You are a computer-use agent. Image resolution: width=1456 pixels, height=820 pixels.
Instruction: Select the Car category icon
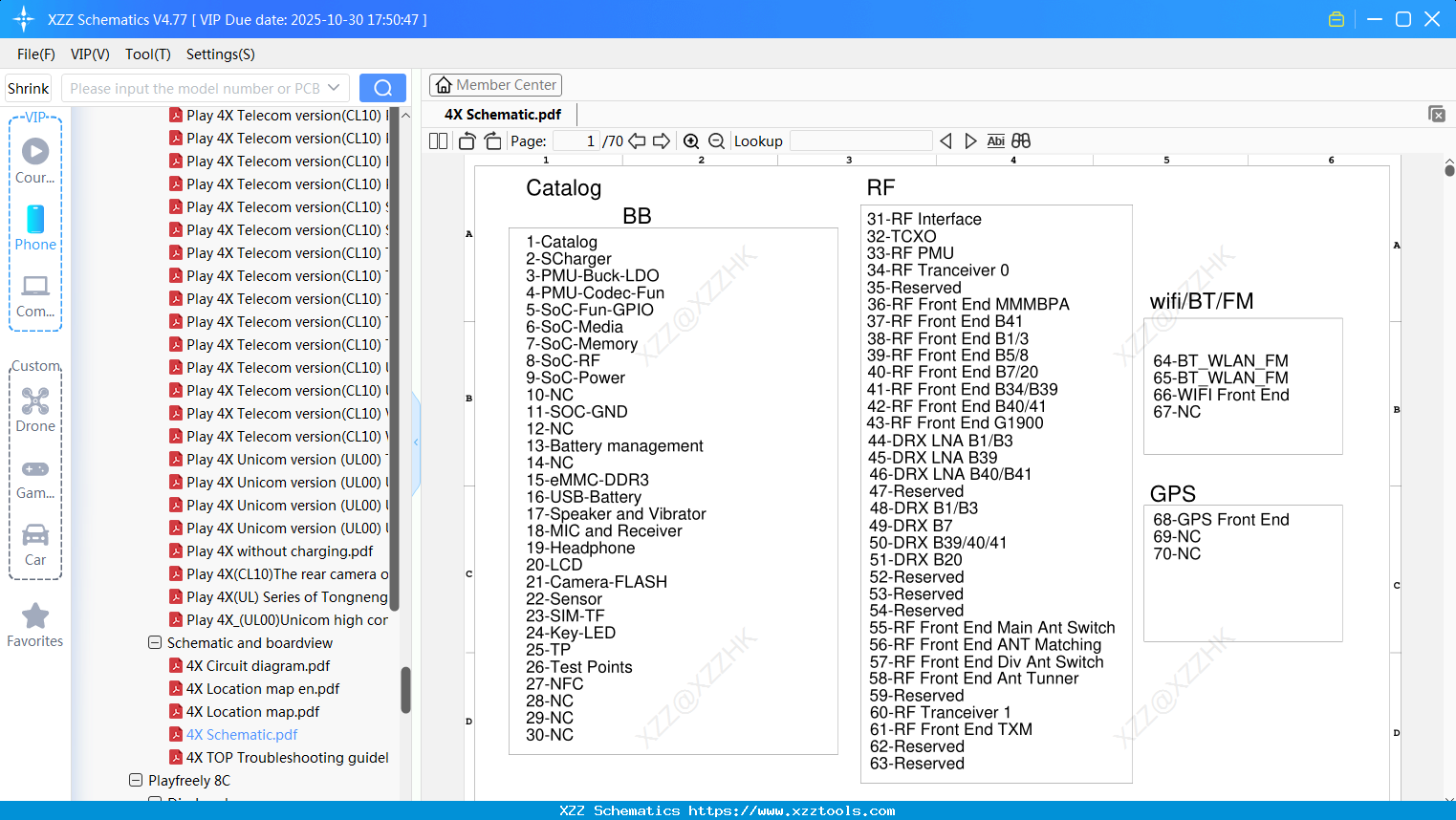(35, 544)
